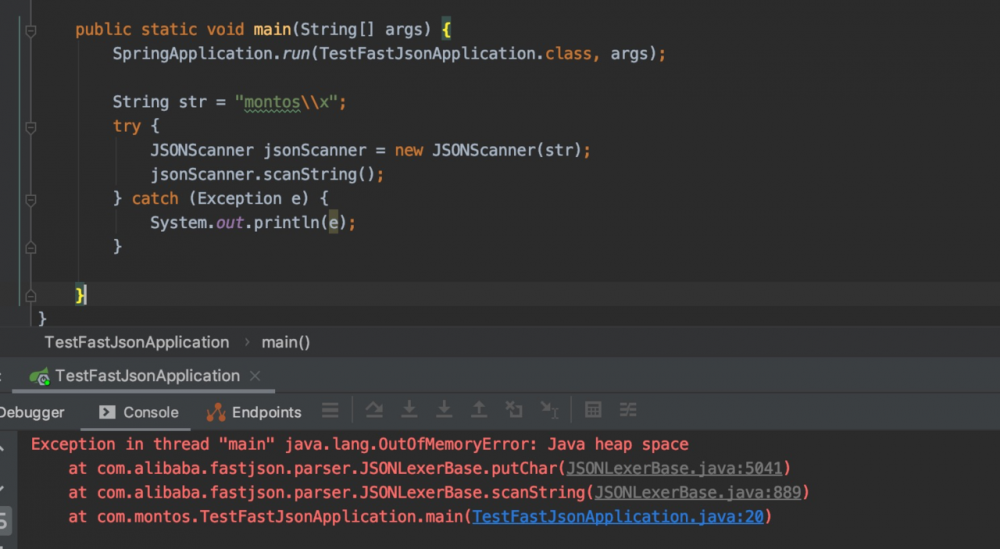Image resolution: width=1000 pixels, height=549 pixels.
Task: Collapse the catch block fold marker
Action: pyautogui.click(x=31, y=200)
